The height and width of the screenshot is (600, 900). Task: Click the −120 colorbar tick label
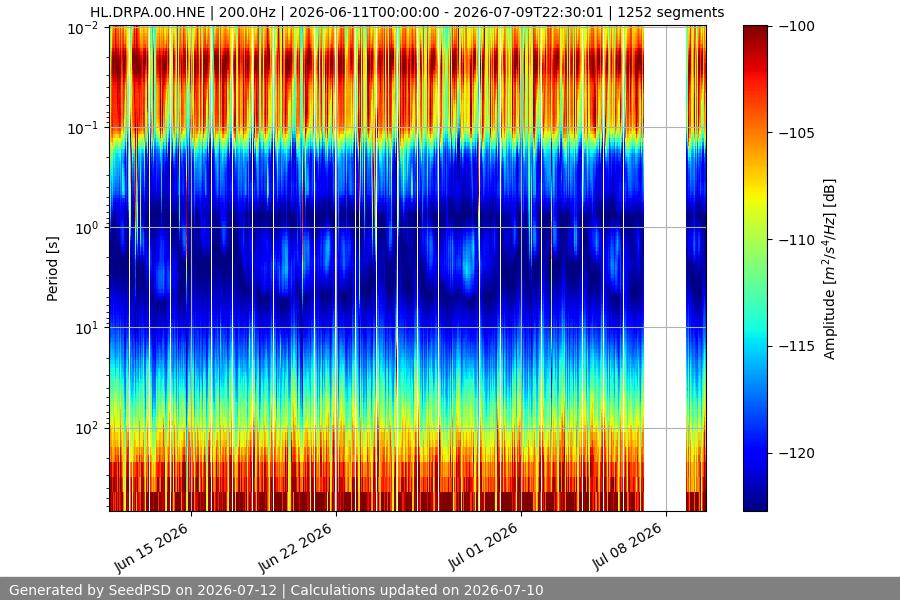[797, 453]
